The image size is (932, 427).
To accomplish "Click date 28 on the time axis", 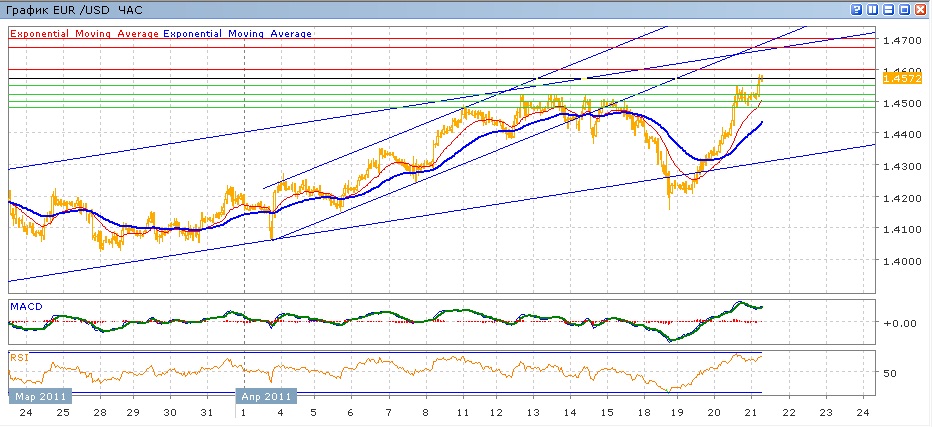I will pyautogui.click(x=100, y=412).
